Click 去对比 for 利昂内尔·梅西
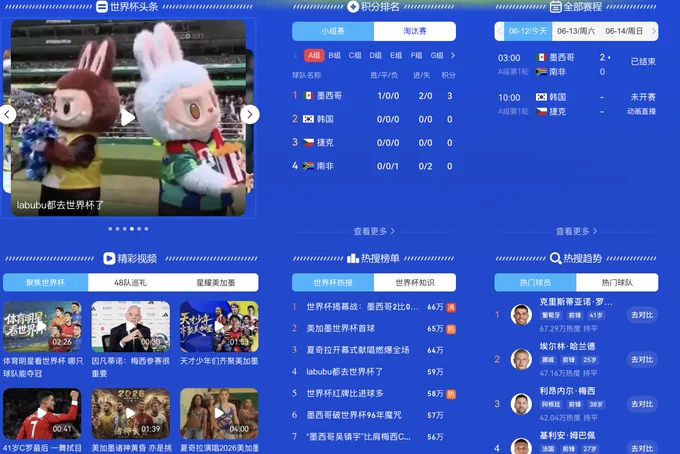Screen dimensions: 680x454 coord(642,404)
